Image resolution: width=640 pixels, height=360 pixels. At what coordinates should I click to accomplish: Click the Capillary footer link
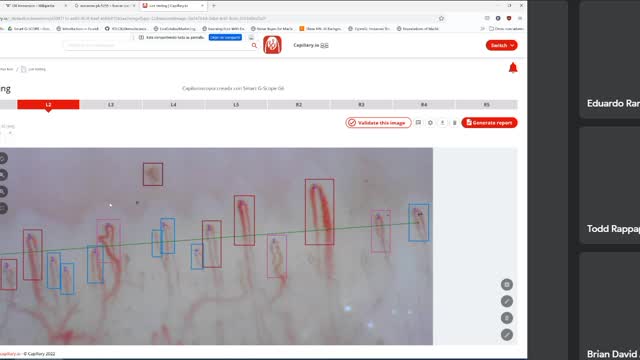(10, 354)
